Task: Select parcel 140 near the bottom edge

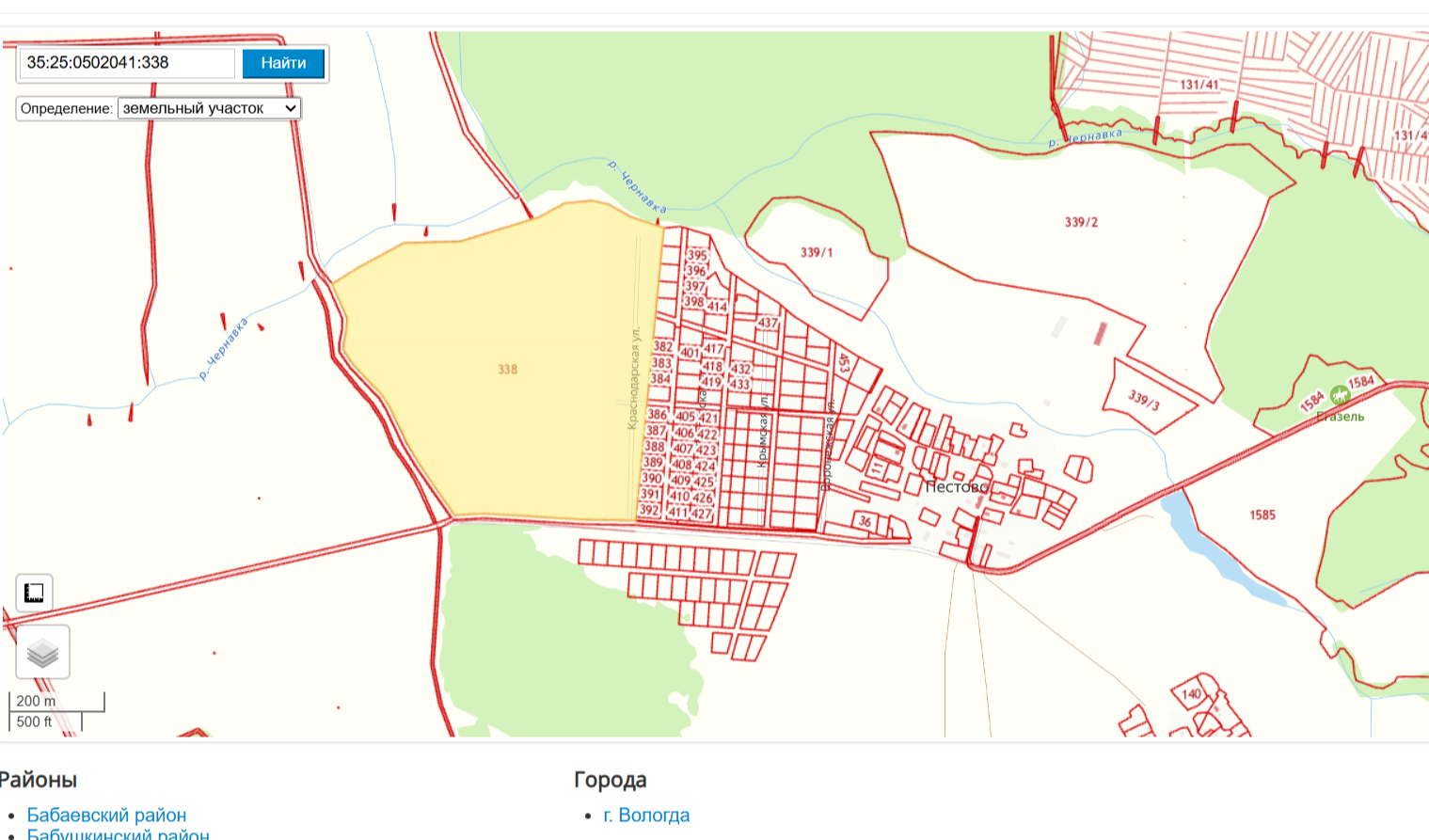Action: 1192,694
